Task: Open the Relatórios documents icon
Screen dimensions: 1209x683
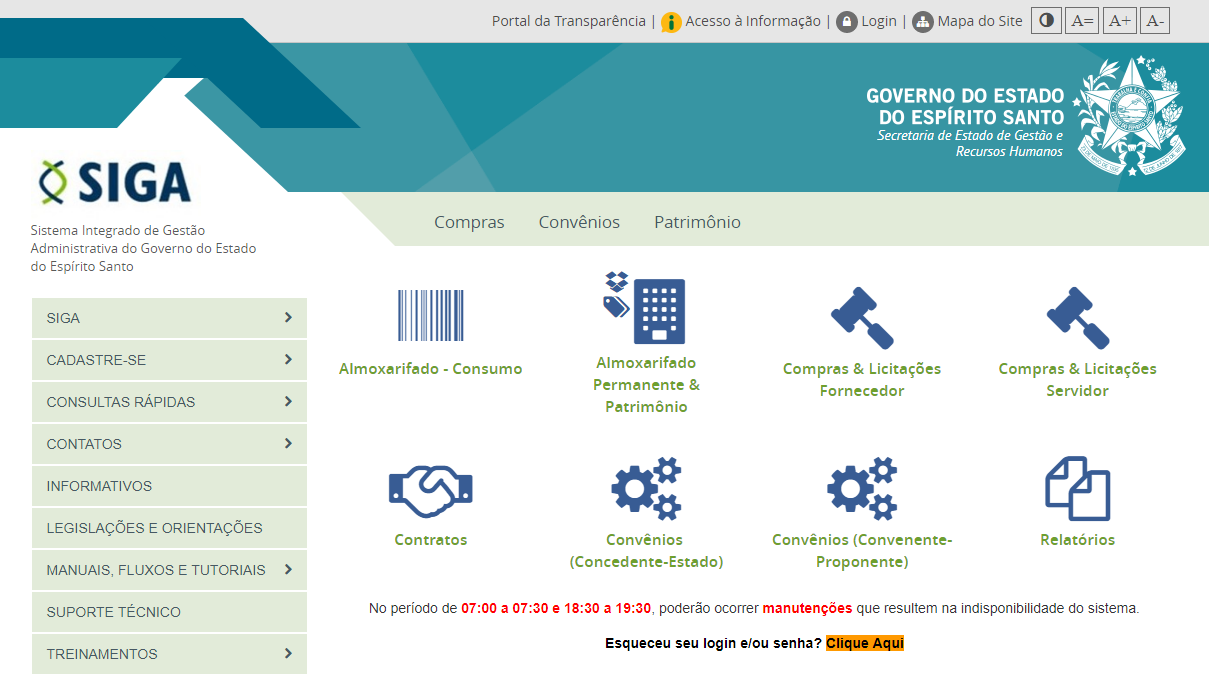Action: pos(1077,489)
